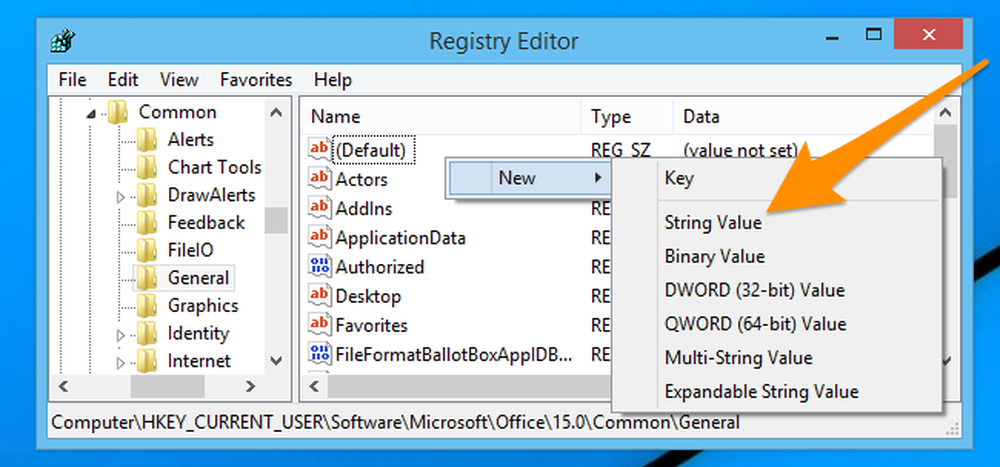Viewport: 1000px width, 467px height.
Task: Collapse the Common tree node
Action: [91, 114]
